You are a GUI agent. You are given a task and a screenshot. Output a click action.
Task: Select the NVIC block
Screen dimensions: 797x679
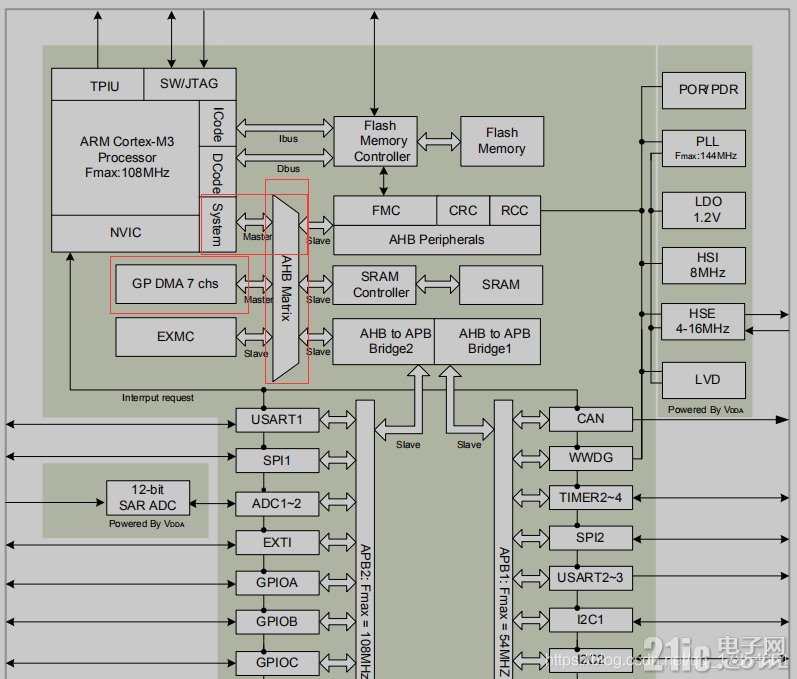126,233
